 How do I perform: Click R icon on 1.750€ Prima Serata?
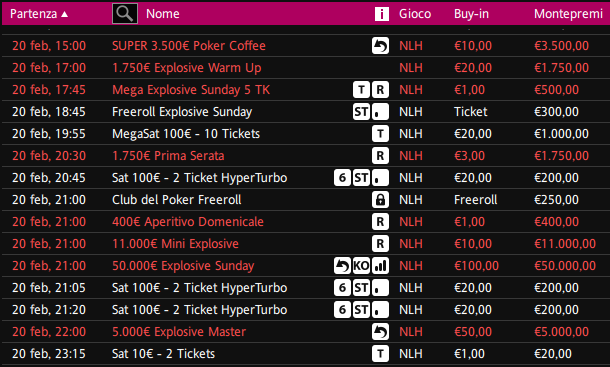[x=380, y=156]
